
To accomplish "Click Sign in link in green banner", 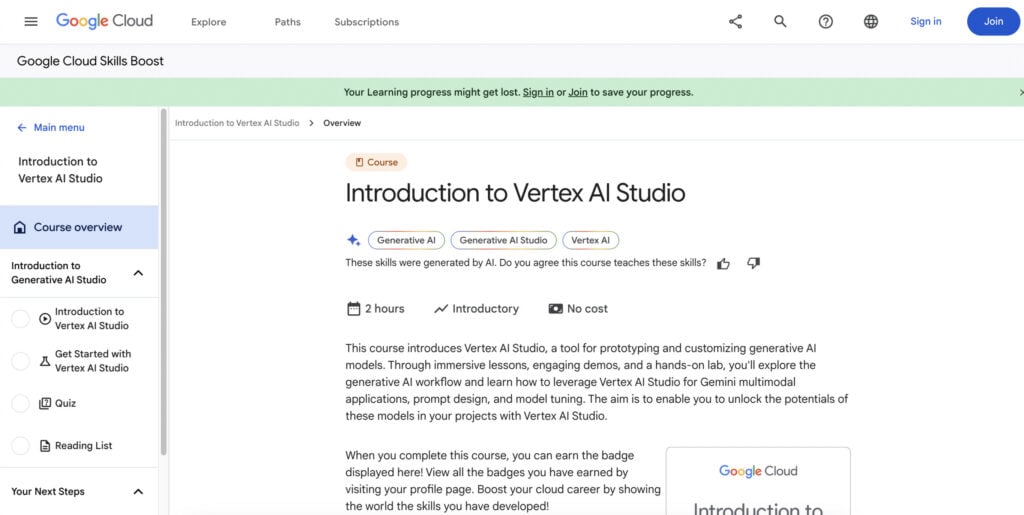I will tap(538, 93).
